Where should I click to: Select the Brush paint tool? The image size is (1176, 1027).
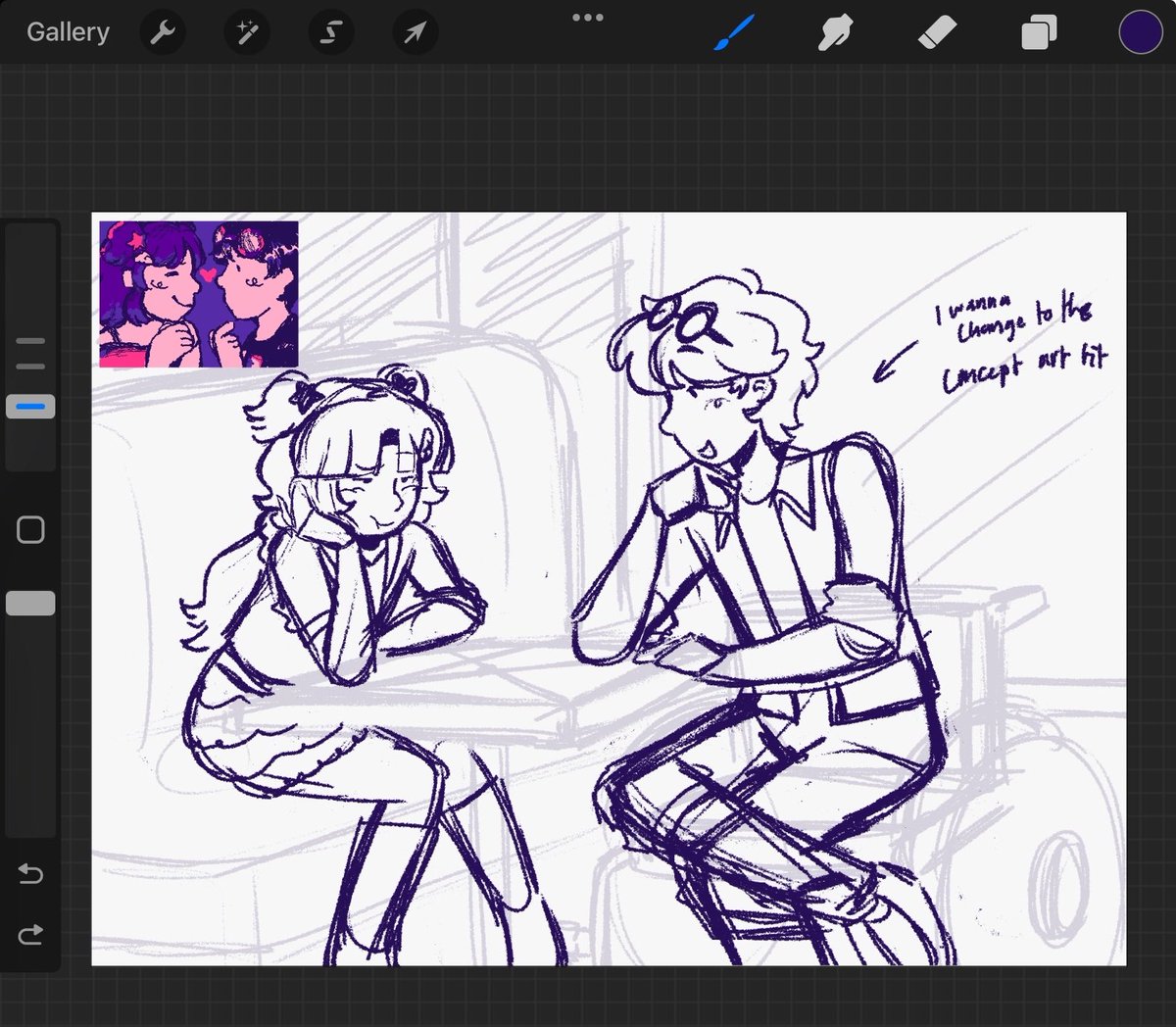(734, 32)
